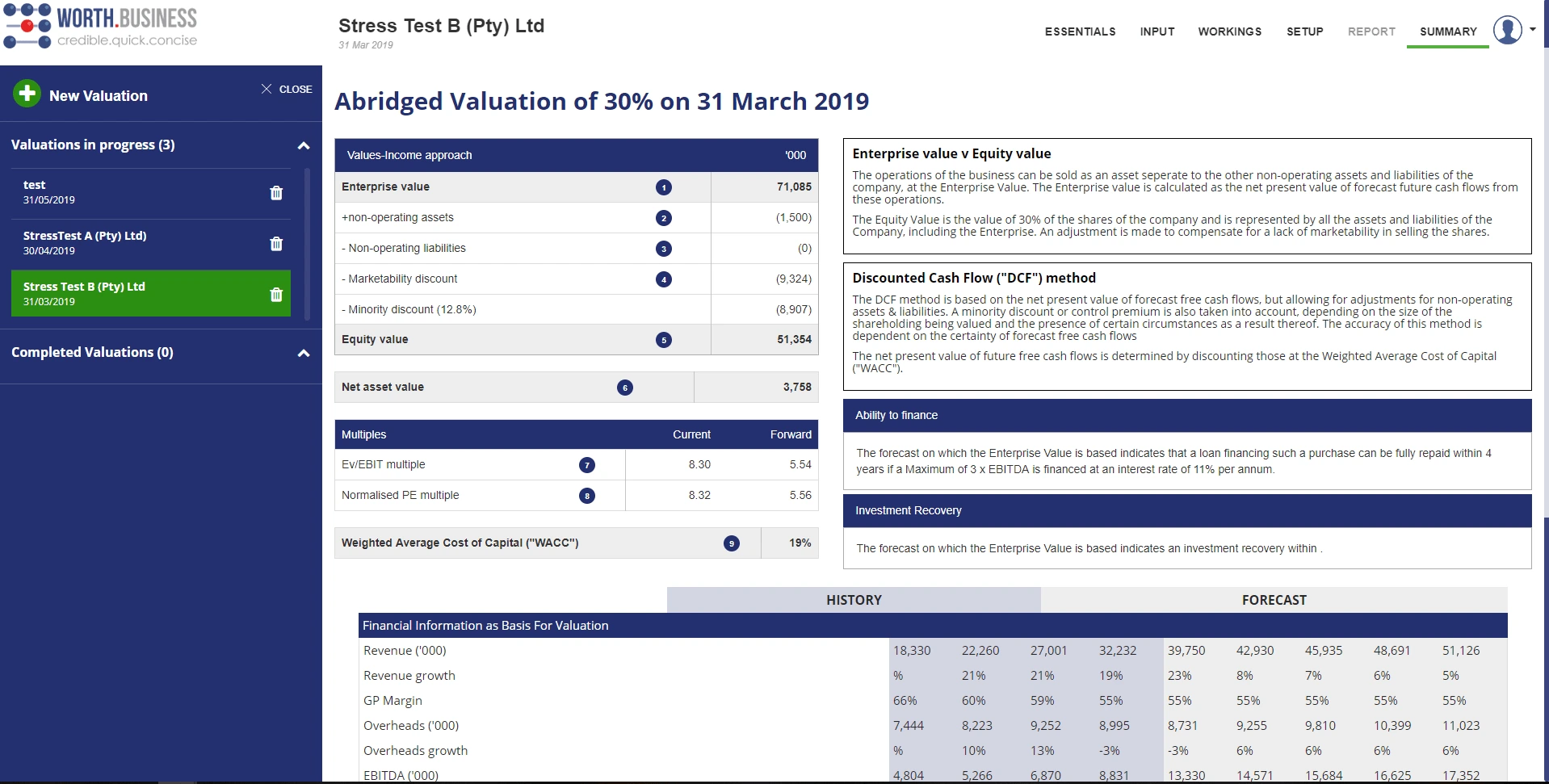This screenshot has height=784, width=1549.
Task: Click info marker 6 beside Net asset value
Action: coord(625,388)
